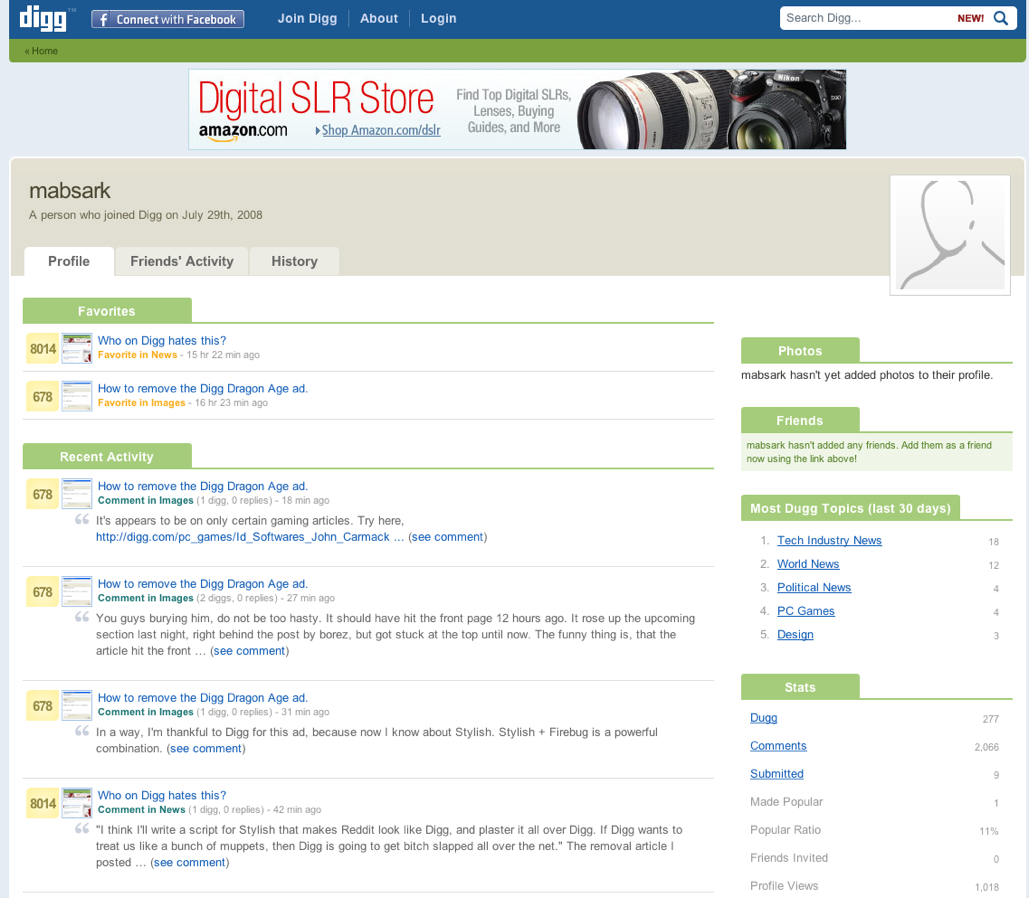Click 'see comment' after 'removal article I posted'
The height and width of the screenshot is (898, 1029).
point(190,863)
